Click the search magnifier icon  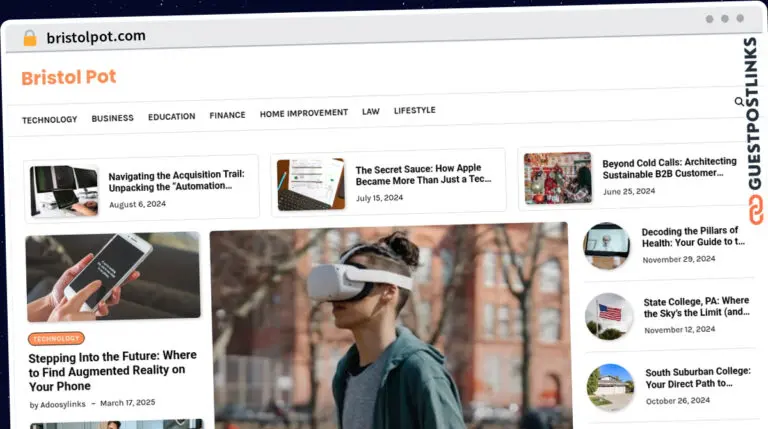(x=739, y=101)
